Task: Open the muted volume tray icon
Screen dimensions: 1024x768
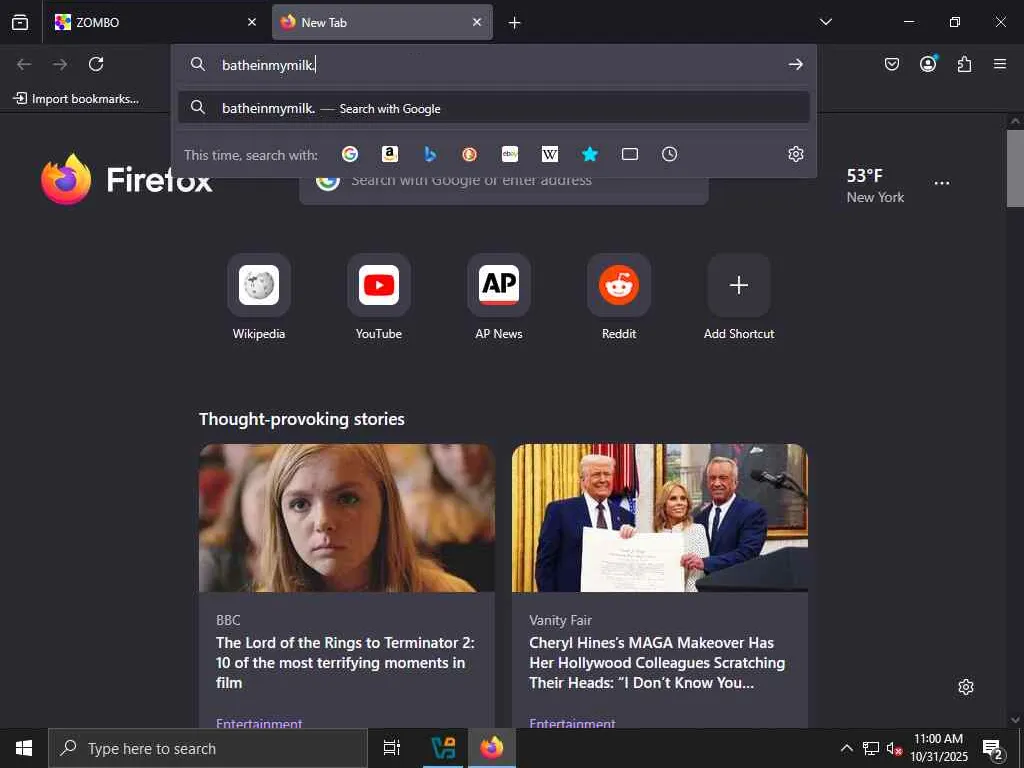Action: 894,748
